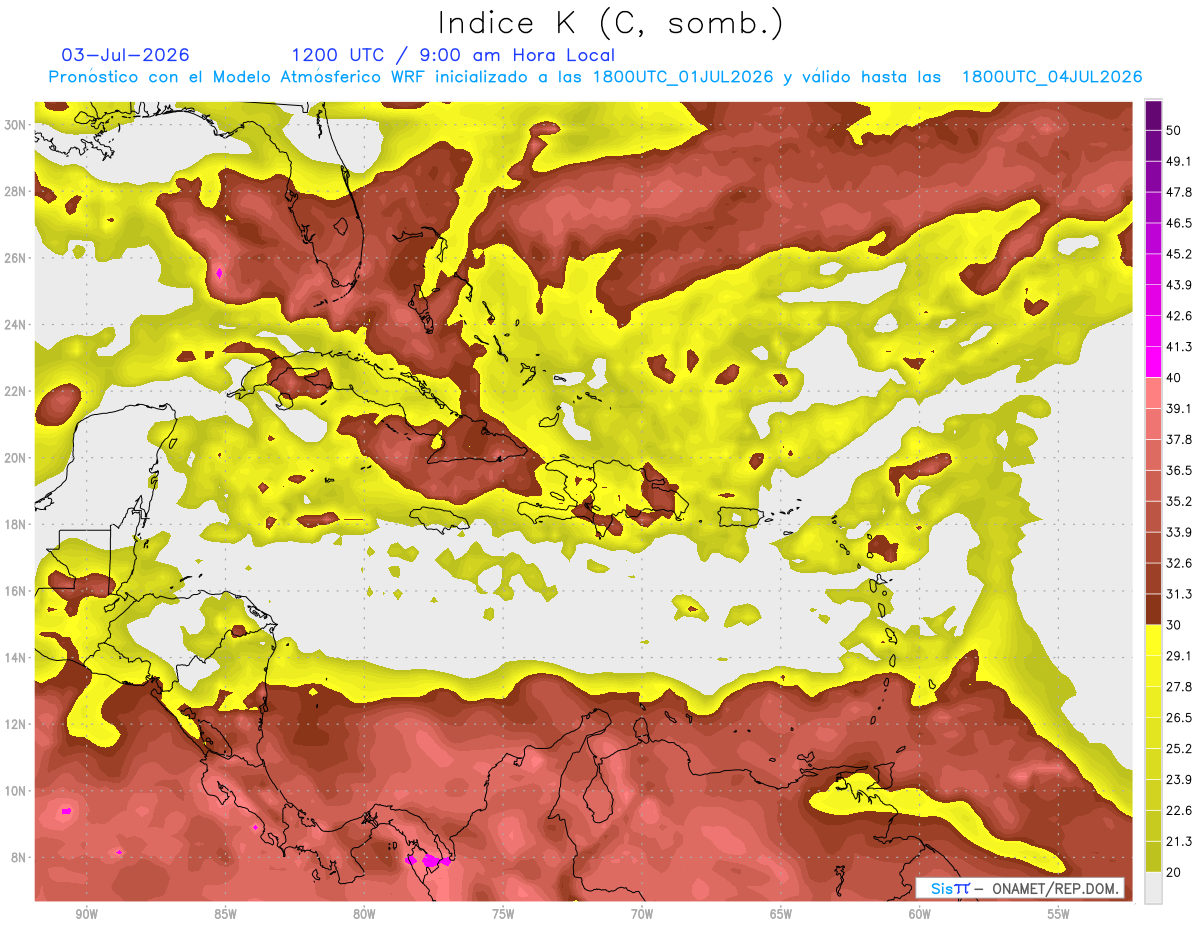
Task: Click the colorbar value 33.9
Action: (1179, 532)
